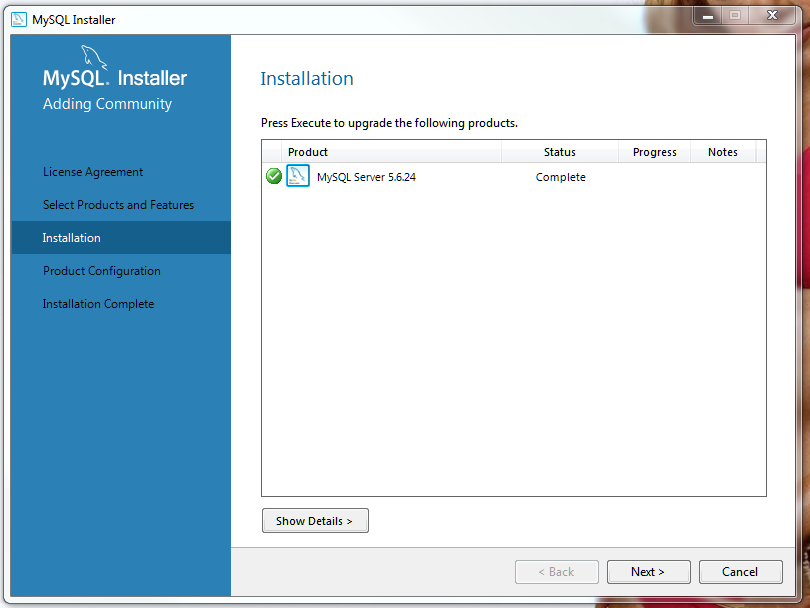Minimize the MySQL Installer window
The image size is (810, 608).
(708, 16)
